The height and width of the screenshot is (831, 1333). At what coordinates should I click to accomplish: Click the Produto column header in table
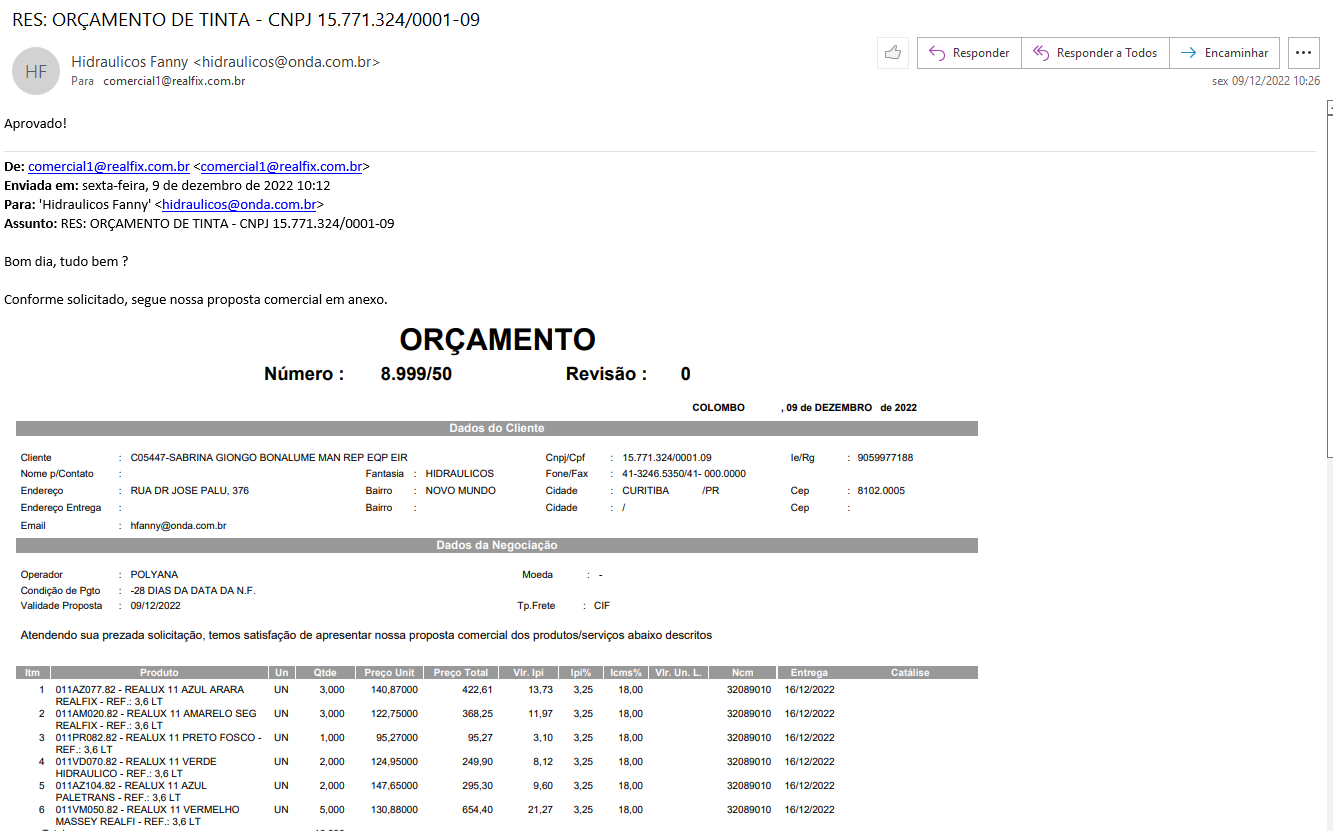159,673
